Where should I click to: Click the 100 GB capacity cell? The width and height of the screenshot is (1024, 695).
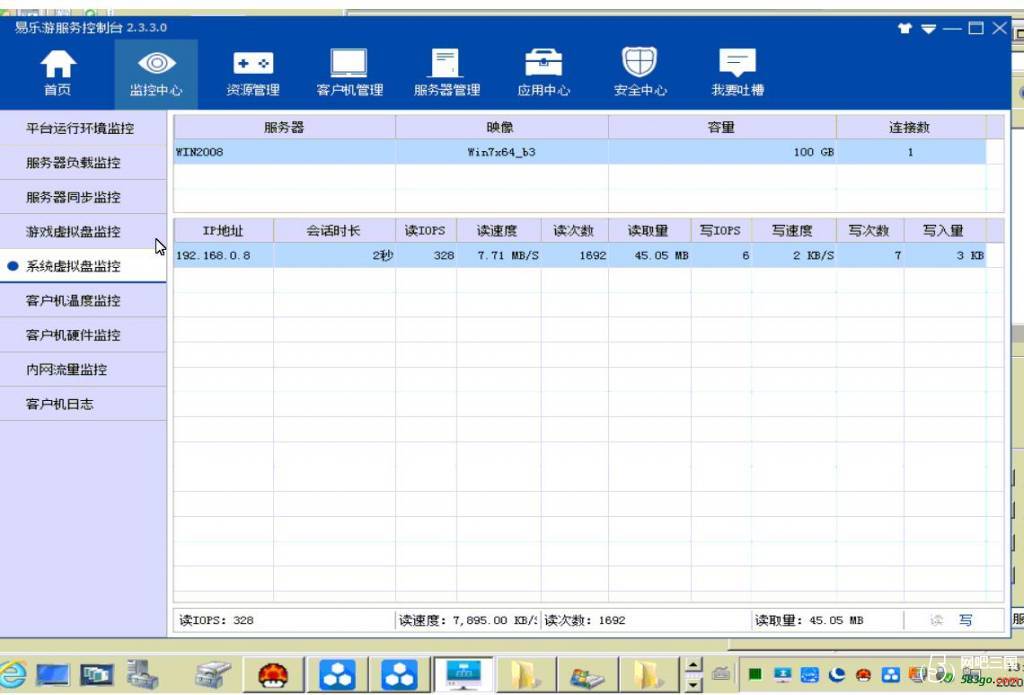pos(722,152)
